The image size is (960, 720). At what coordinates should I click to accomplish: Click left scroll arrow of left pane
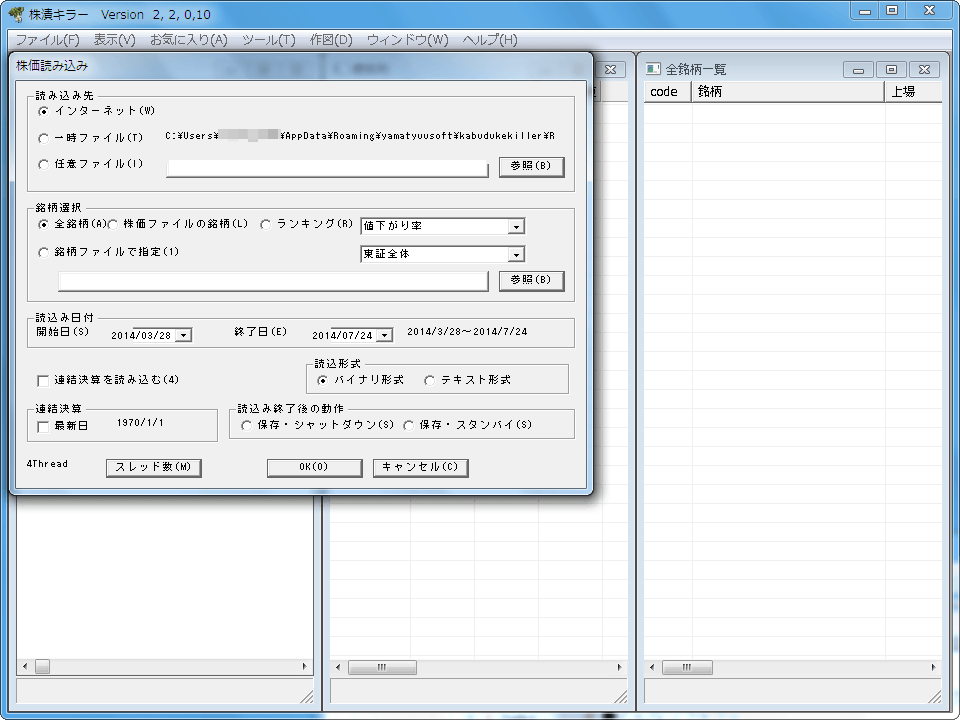coord(25,666)
